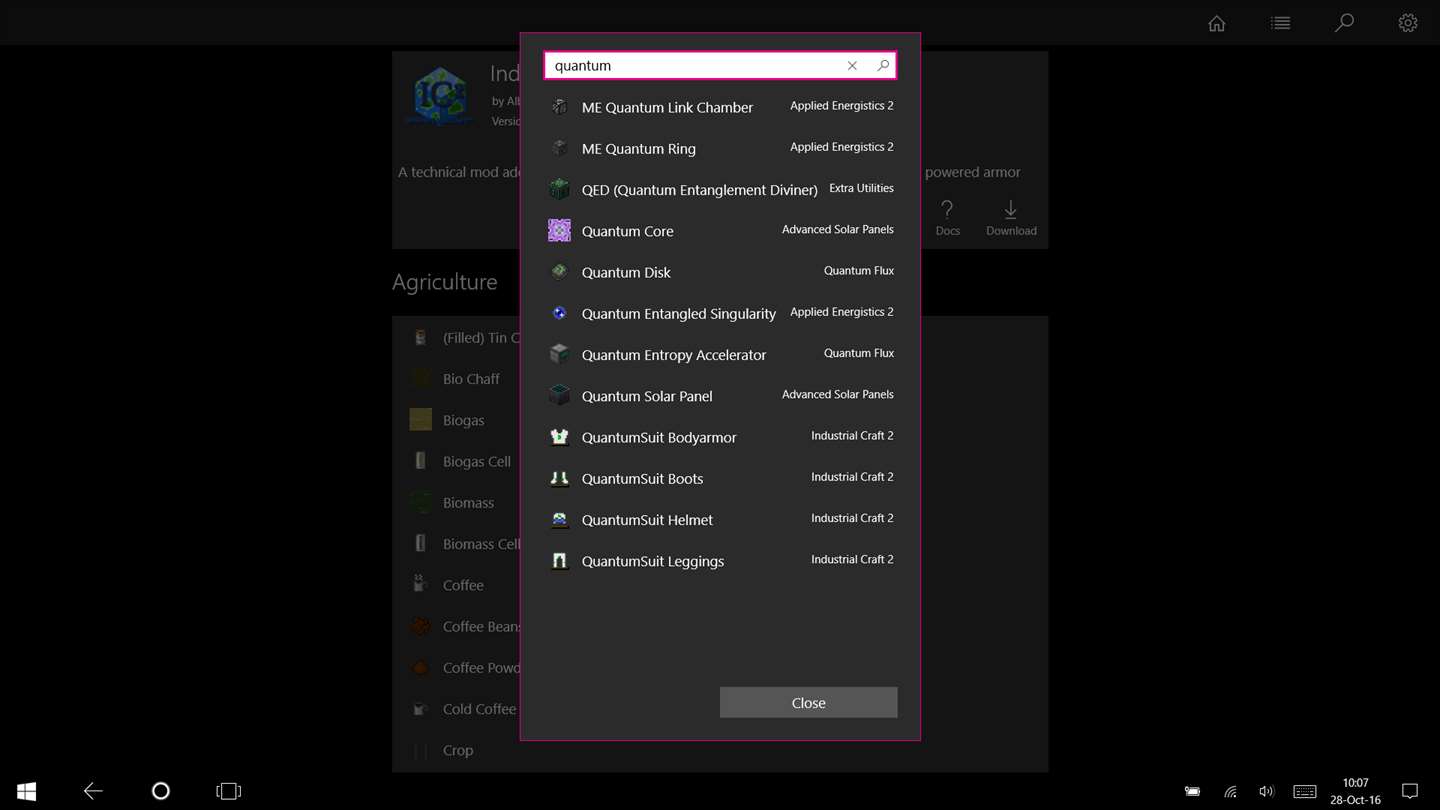Click the QED block icon
Viewport: 1440px width, 810px height.
tap(559, 189)
